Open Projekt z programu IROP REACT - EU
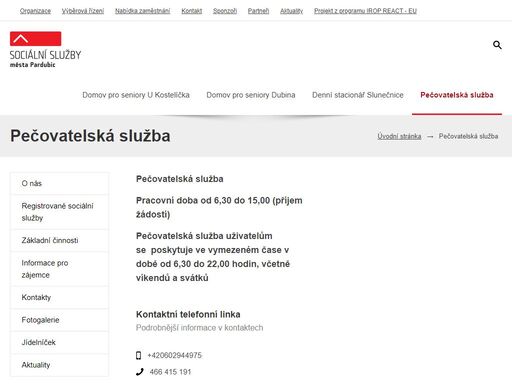 tap(365, 11)
